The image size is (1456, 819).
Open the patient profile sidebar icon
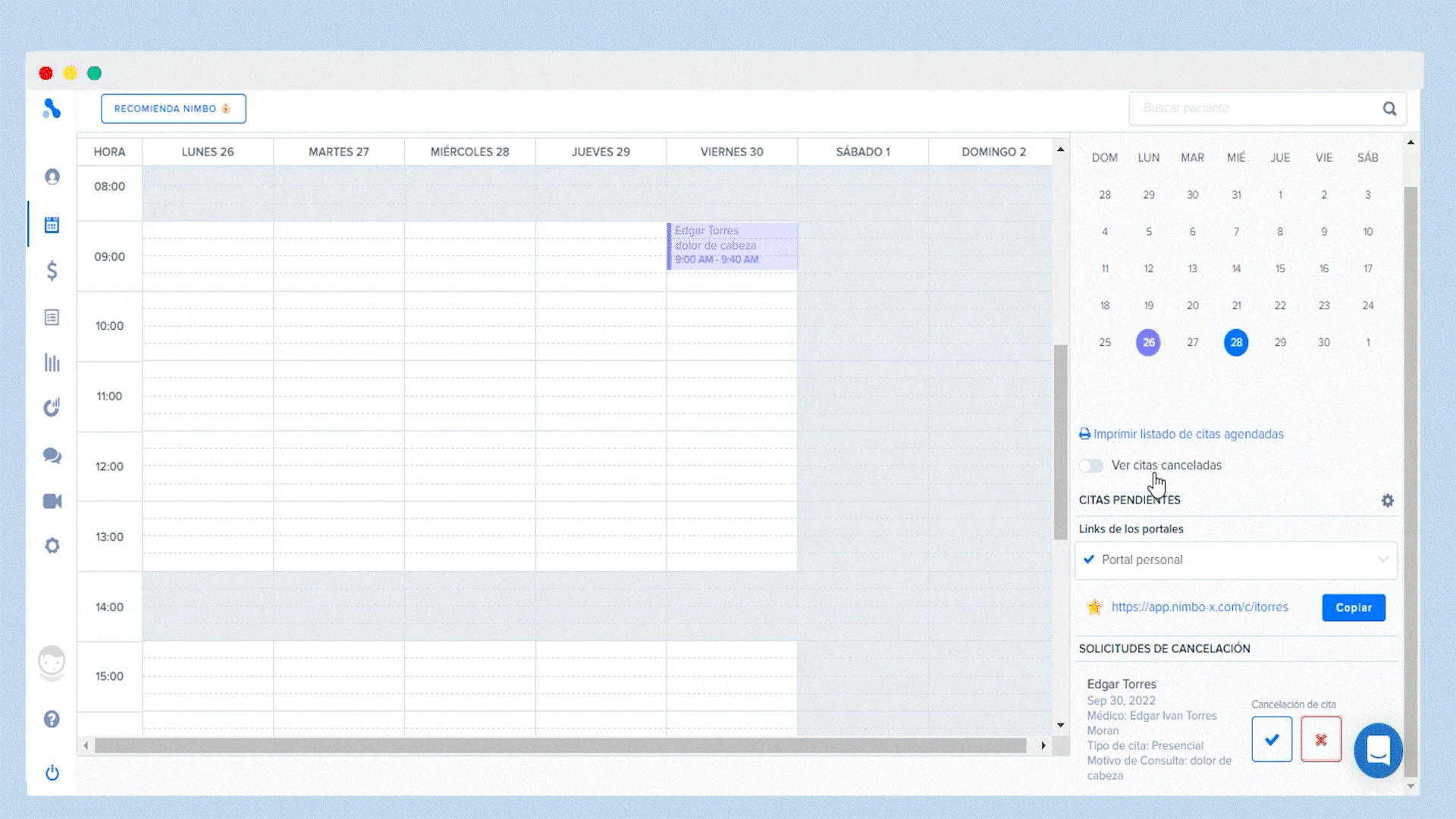click(x=52, y=177)
